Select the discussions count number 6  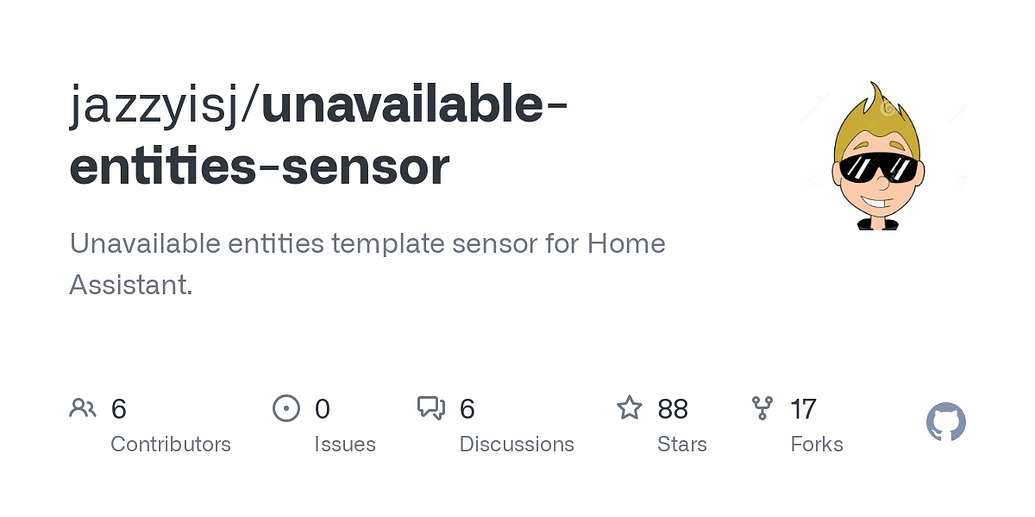coord(467,409)
